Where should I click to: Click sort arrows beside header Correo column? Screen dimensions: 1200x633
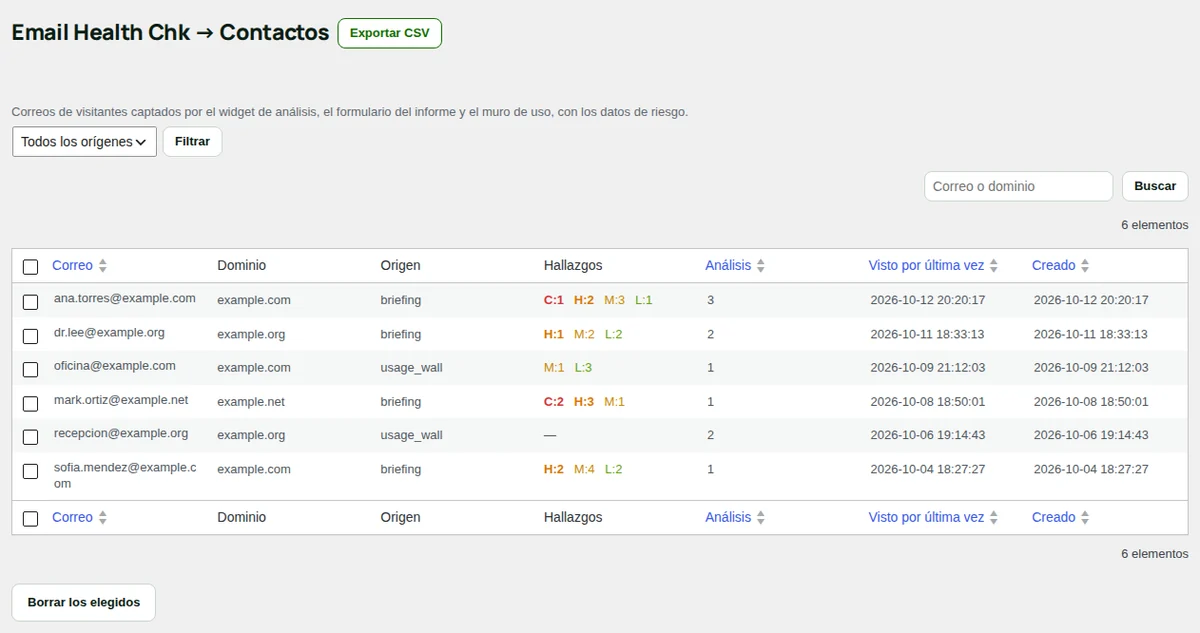(103, 266)
